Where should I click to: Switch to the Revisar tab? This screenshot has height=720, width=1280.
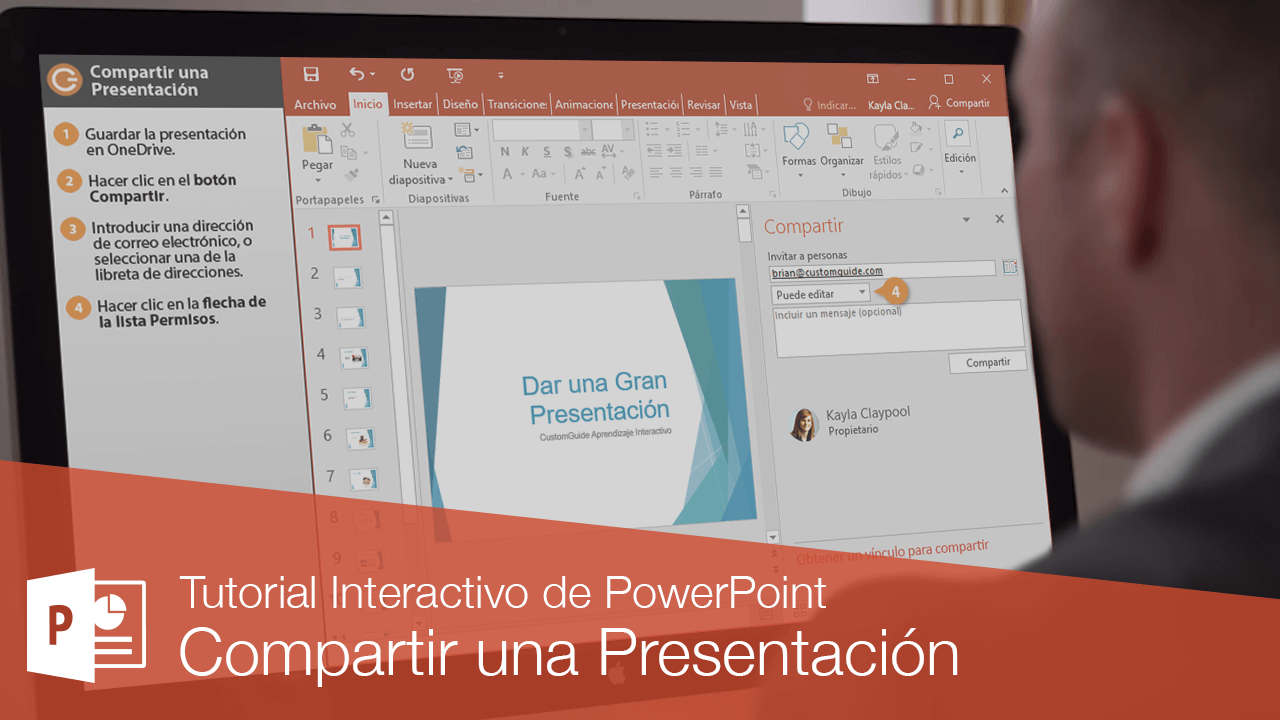[x=704, y=104]
